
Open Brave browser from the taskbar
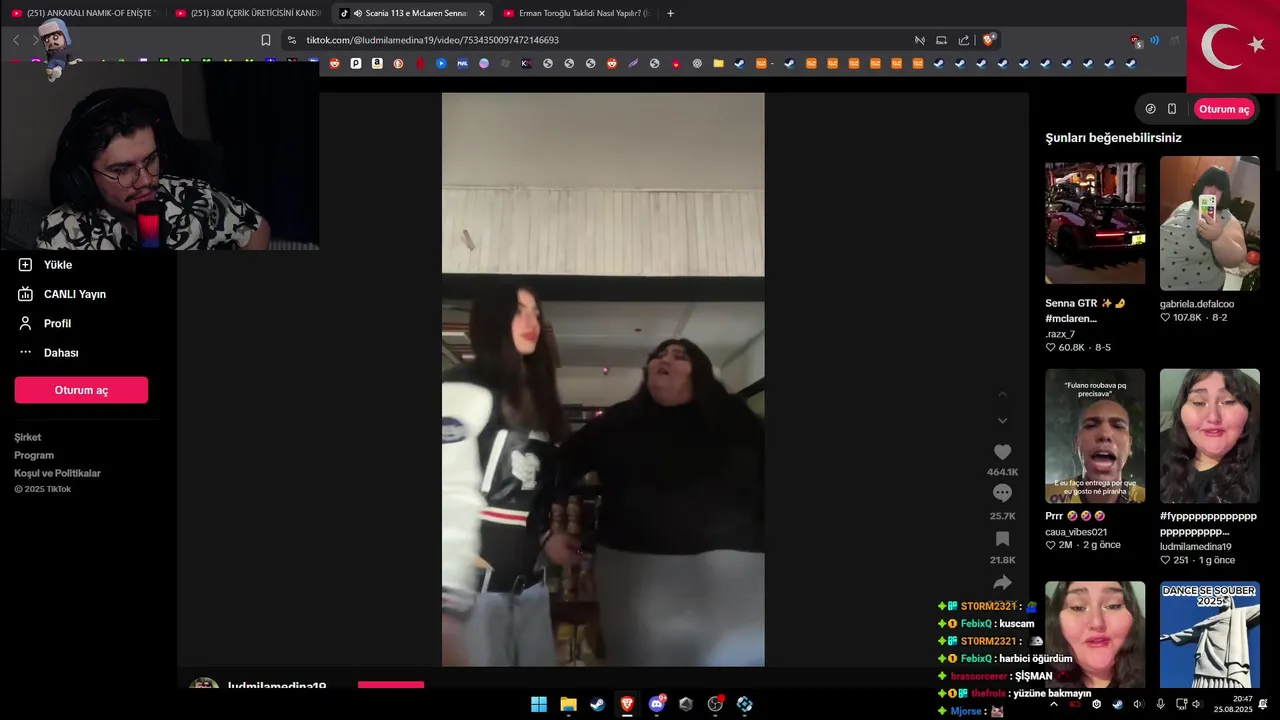627,704
